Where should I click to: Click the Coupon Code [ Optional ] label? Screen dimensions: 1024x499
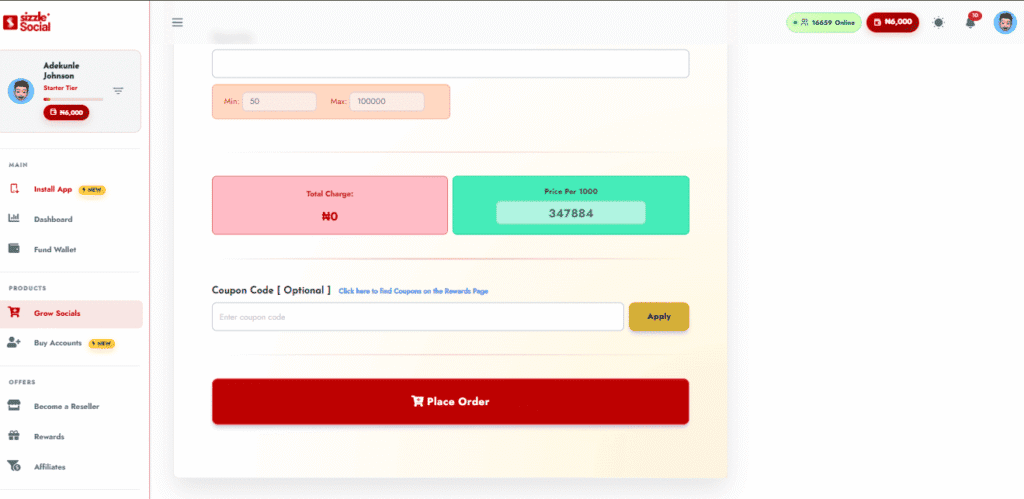point(271,290)
